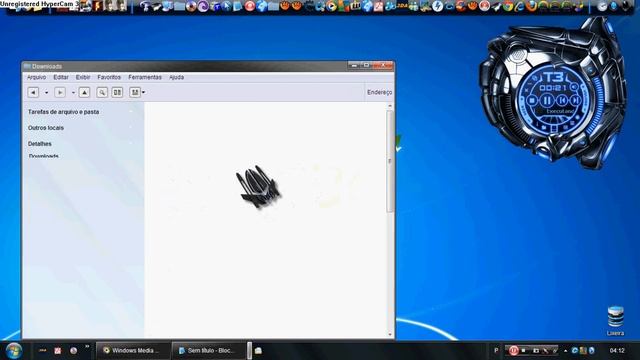Click the round quick launch taskbar icon
The width and height of the screenshot is (640, 360).
pyautogui.click(x=73, y=351)
